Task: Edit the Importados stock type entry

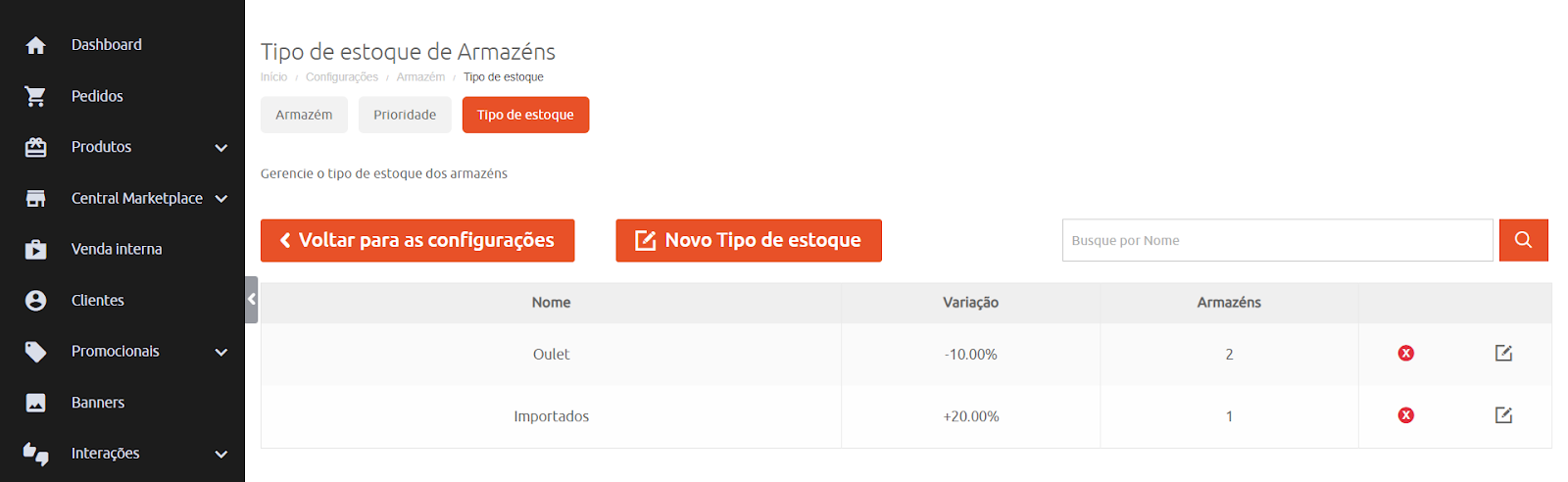Action: point(1503,415)
